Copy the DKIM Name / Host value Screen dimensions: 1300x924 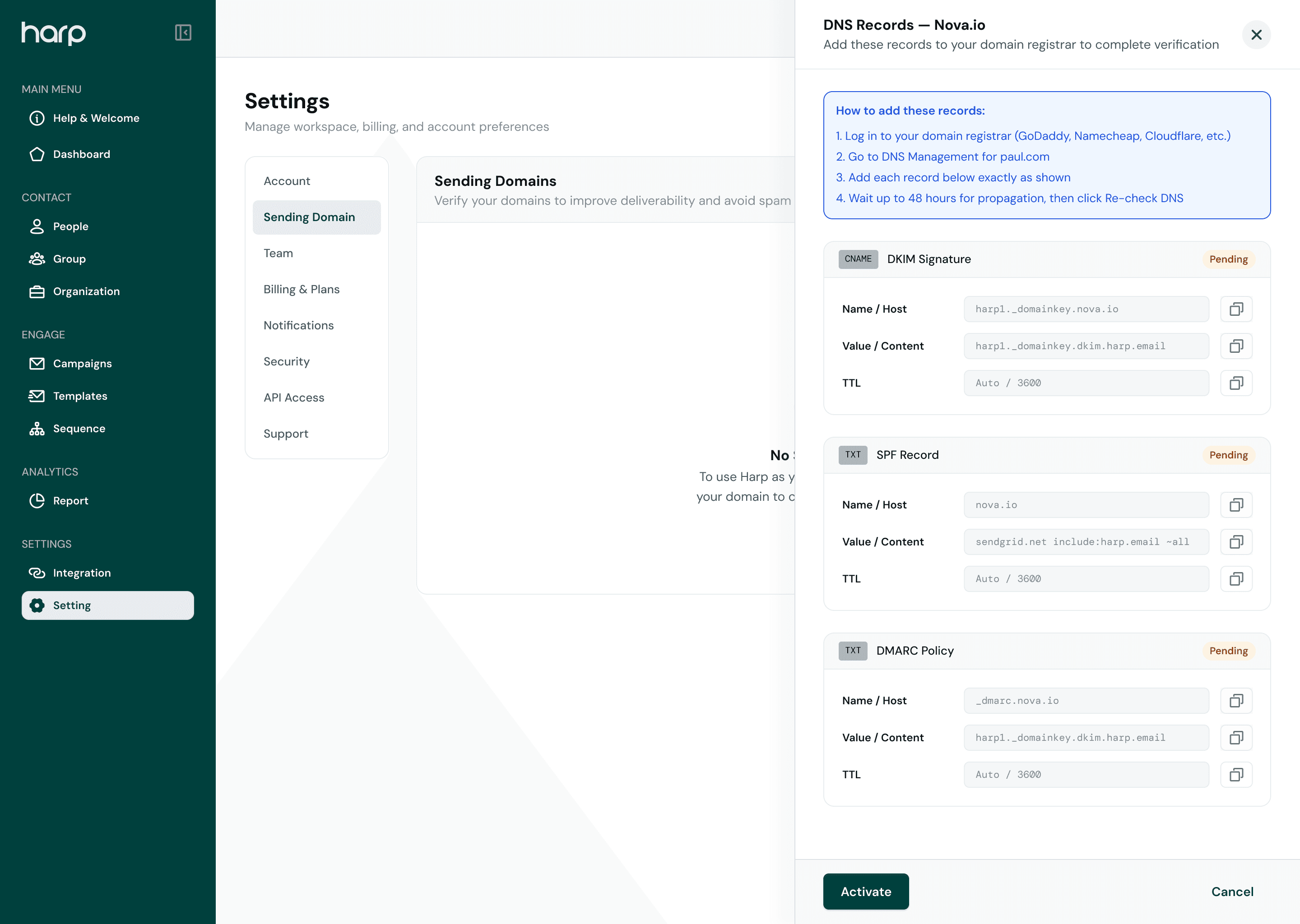1236,309
